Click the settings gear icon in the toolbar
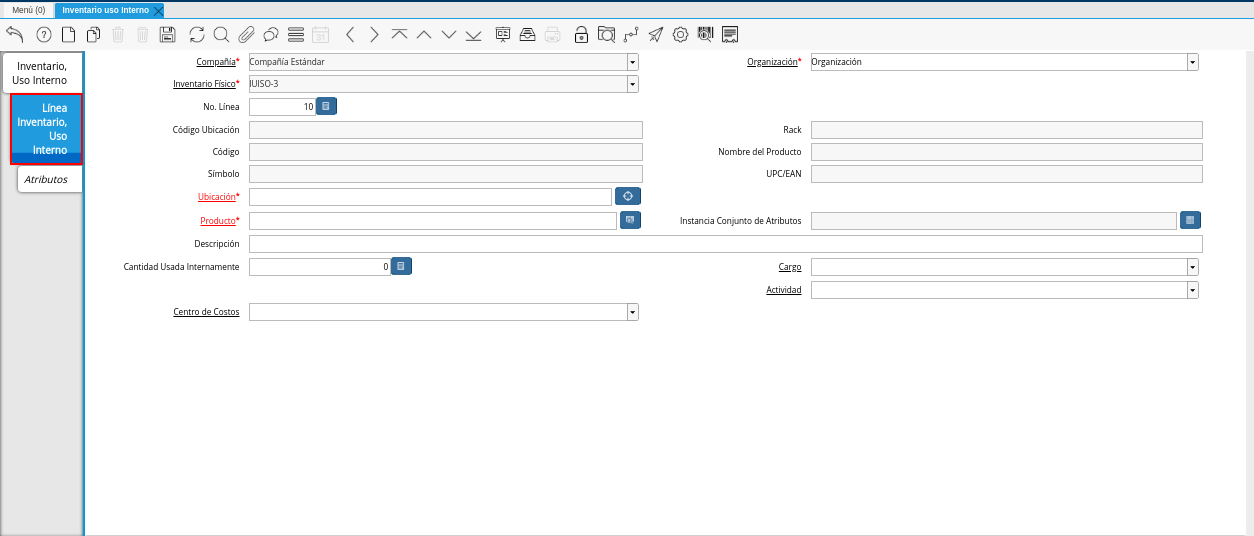 (x=680, y=35)
